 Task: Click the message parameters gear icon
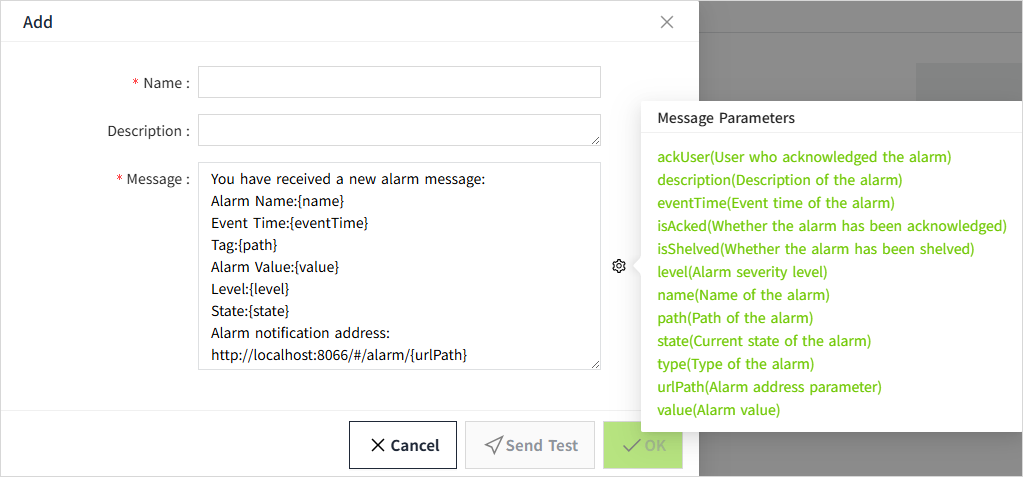[x=619, y=266]
